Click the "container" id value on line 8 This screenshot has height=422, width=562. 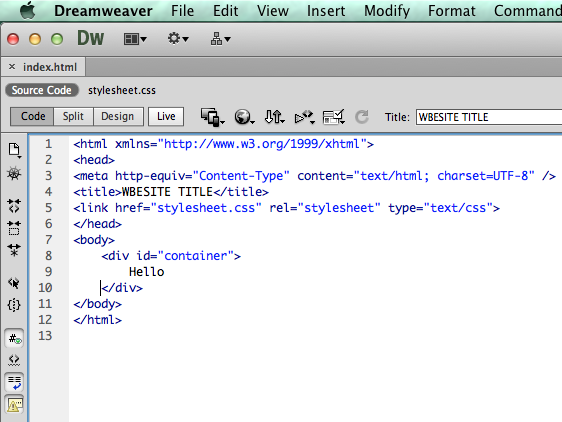196,256
